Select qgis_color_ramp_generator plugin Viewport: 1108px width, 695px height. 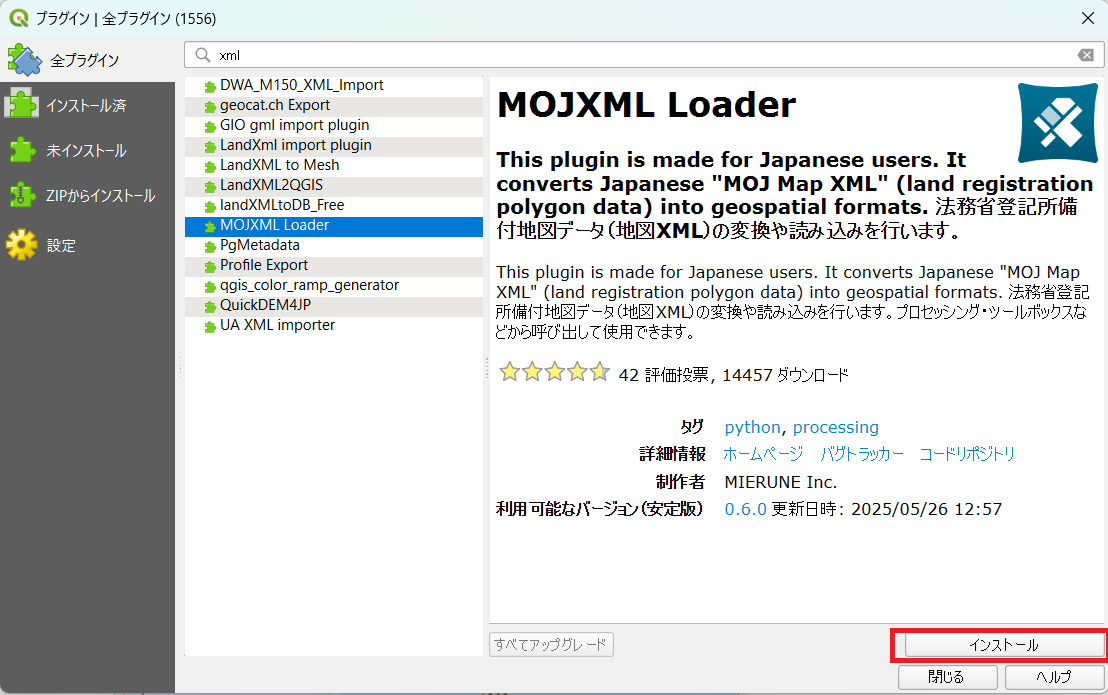334,285
